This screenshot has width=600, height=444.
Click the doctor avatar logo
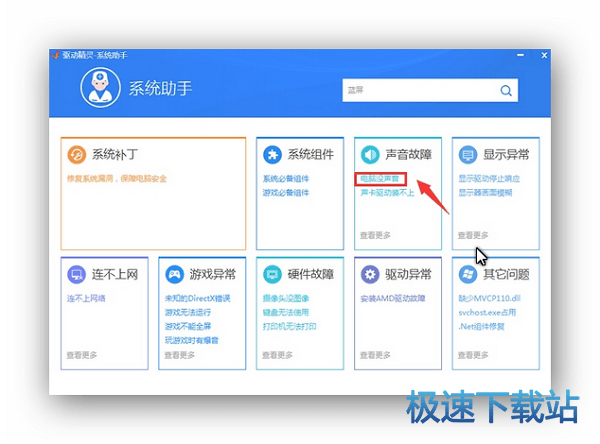100,87
